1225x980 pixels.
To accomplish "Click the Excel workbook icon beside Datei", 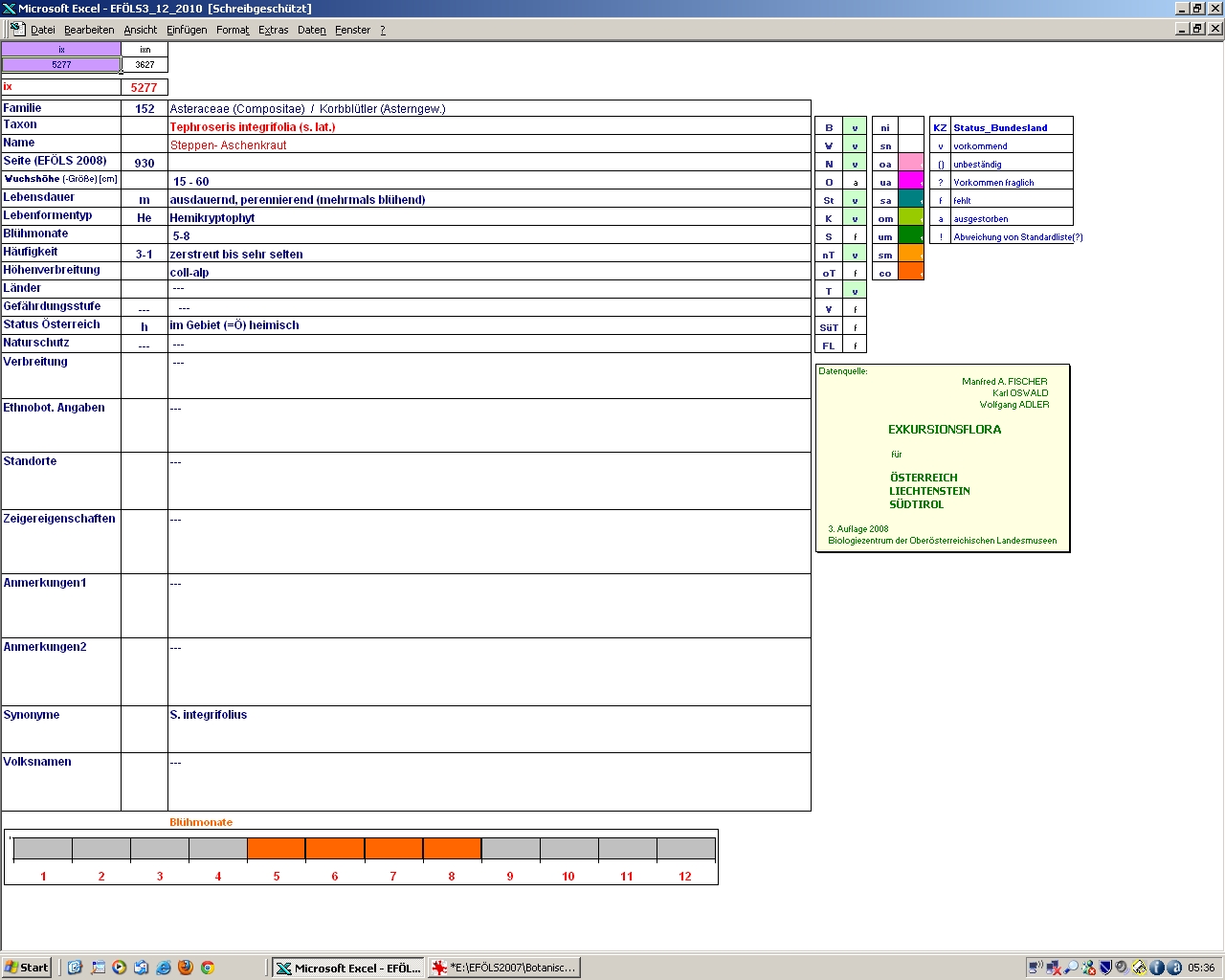I will coord(16,29).
